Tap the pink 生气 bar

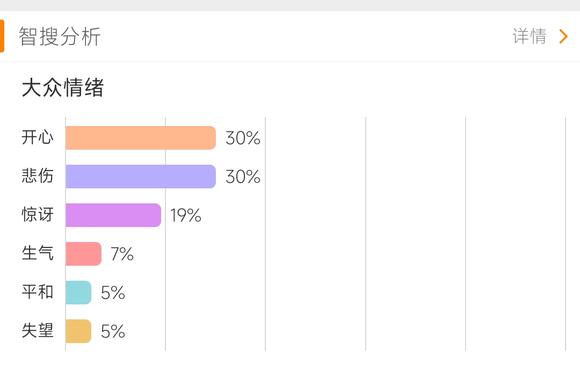tap(83, 254)
